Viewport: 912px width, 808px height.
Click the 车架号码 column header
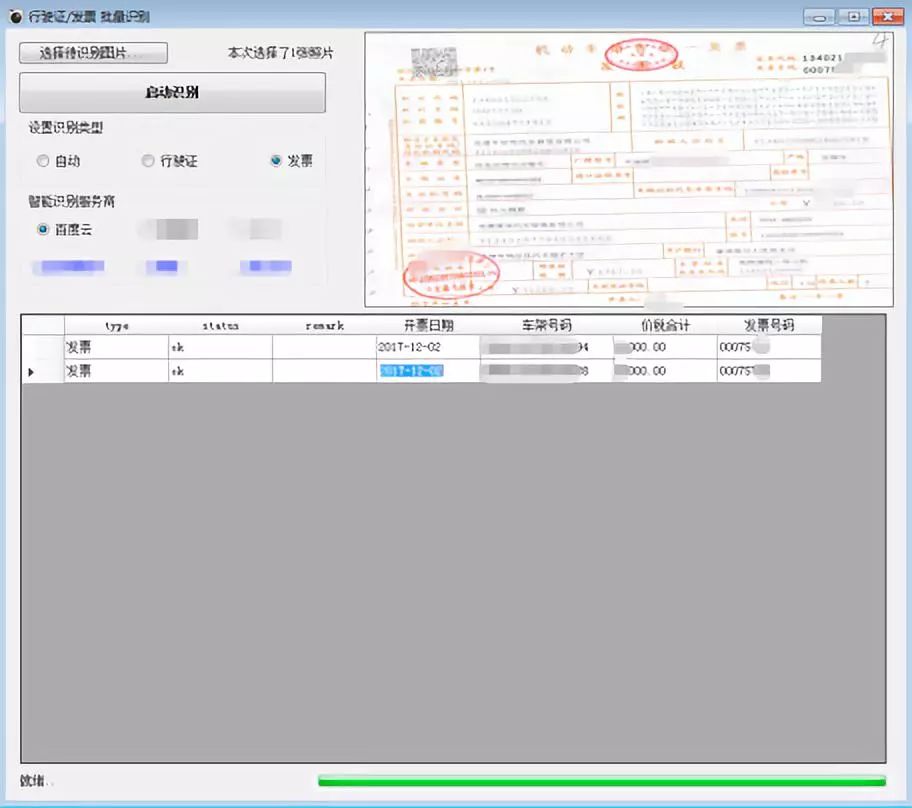click(x=546, y=325)
